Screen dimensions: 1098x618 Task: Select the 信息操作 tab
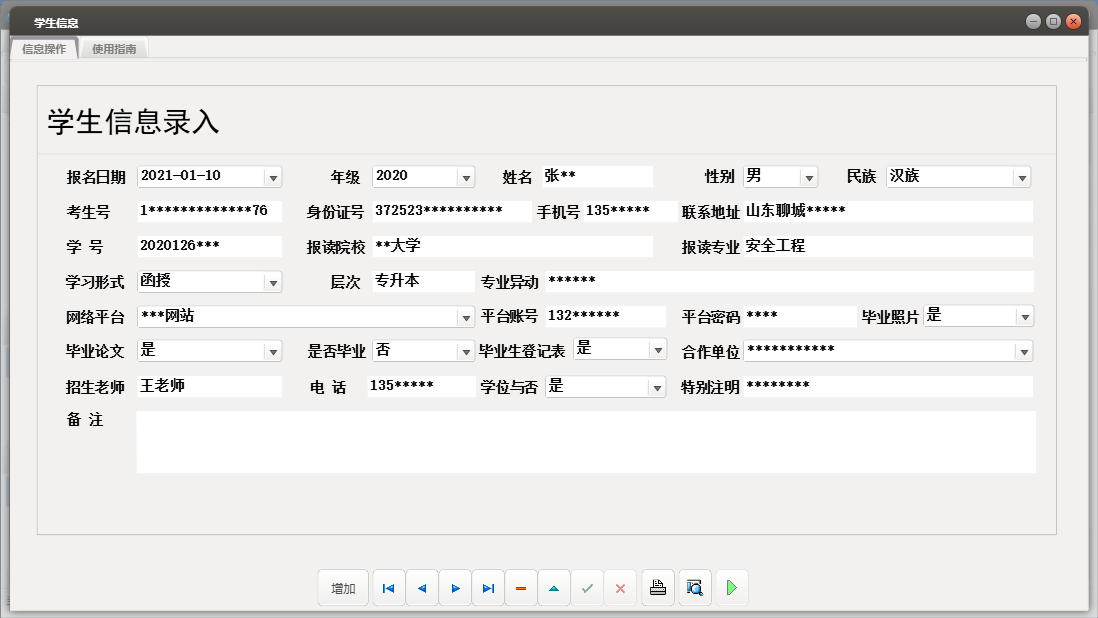point(44,48)
